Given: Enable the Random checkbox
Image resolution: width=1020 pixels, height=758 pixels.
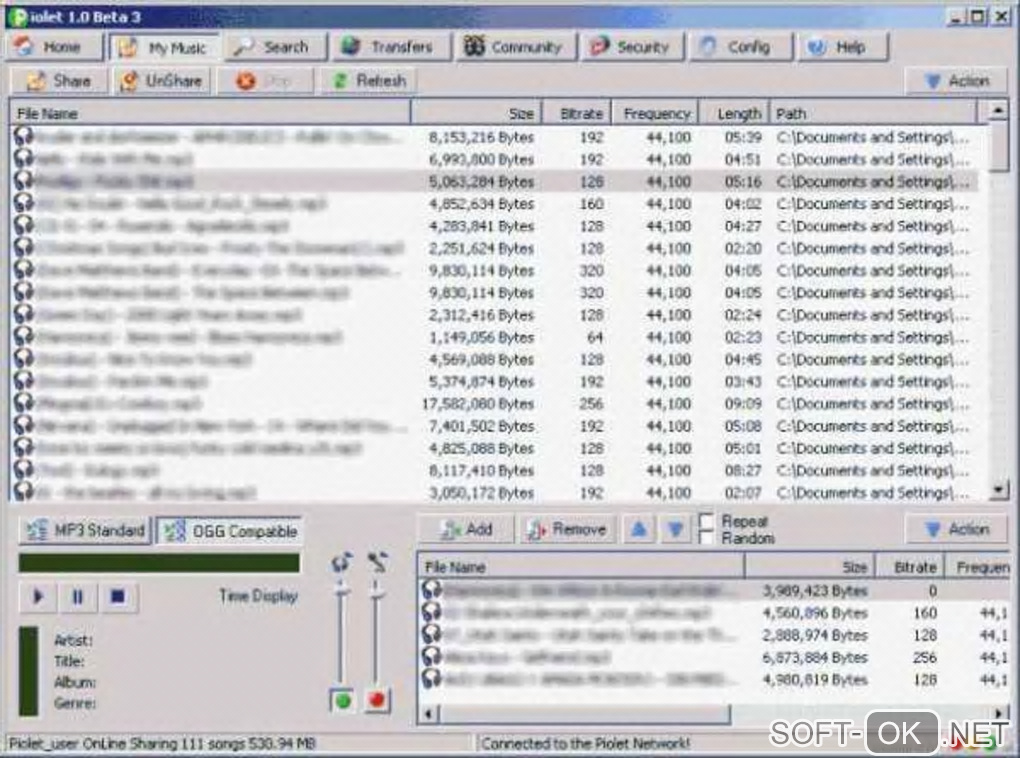Looking at the screenshot, I should [x=706, y=538].
